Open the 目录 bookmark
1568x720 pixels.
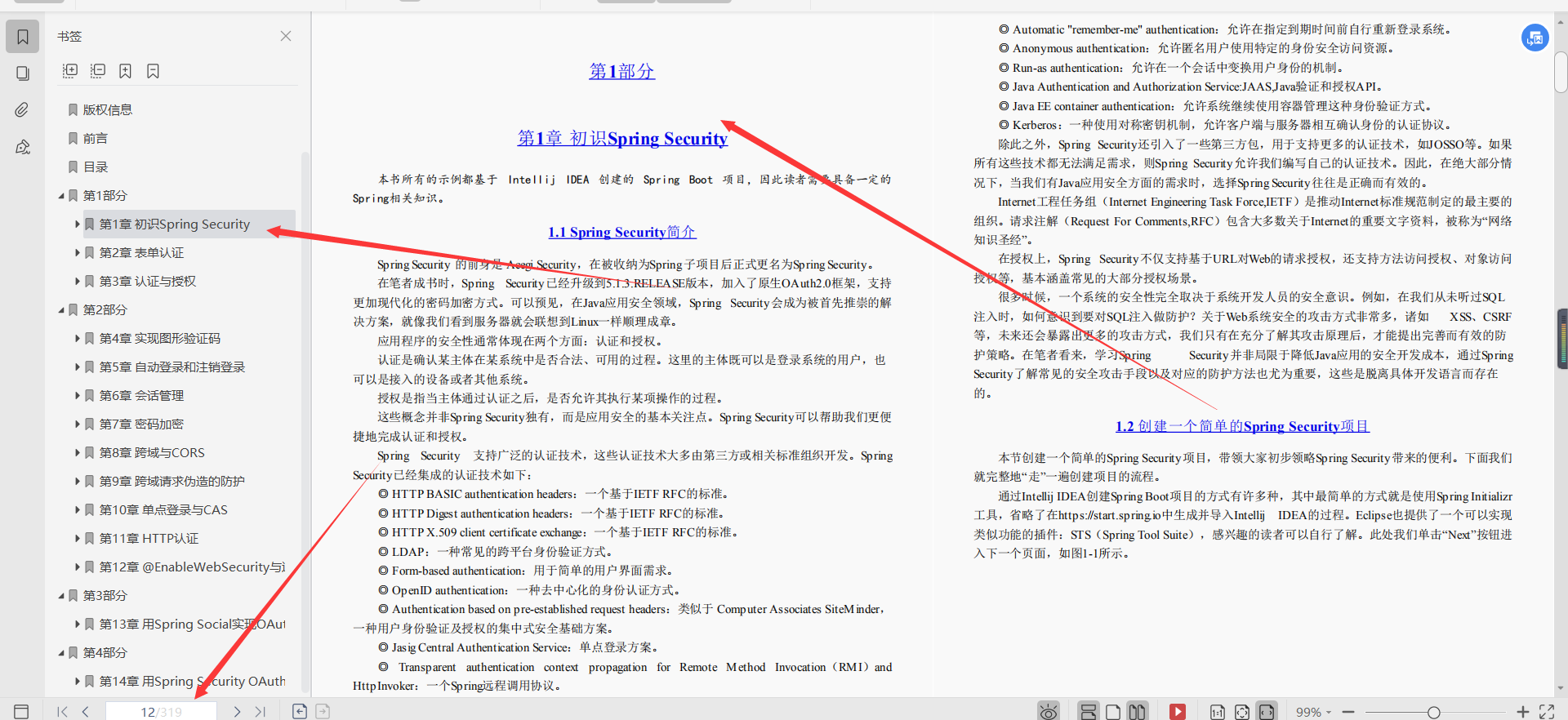pyautogui.click(x=95, y=167)
